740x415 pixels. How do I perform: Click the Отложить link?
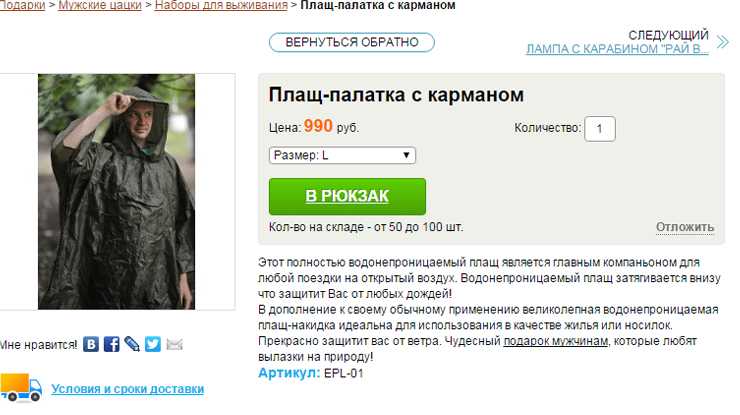point(685,227)
